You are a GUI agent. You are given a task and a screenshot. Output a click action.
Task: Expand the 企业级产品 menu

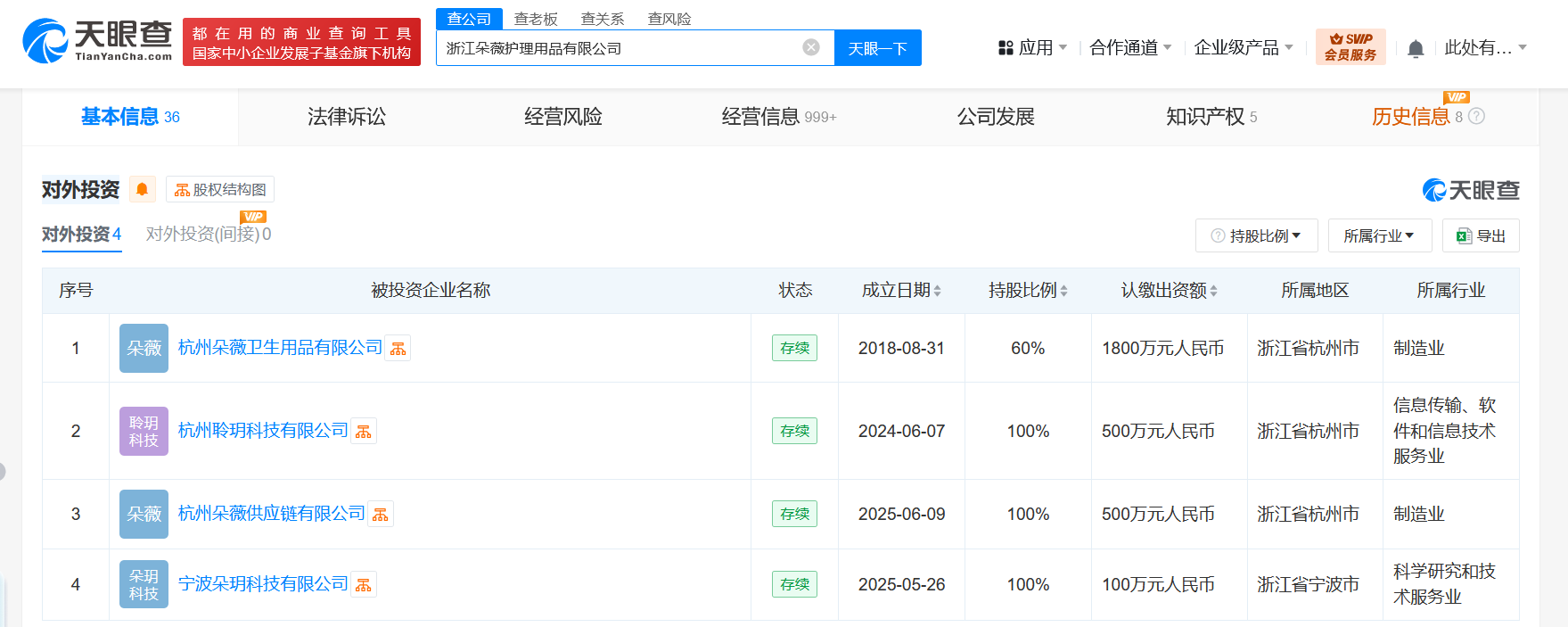tap(1244, 47)
